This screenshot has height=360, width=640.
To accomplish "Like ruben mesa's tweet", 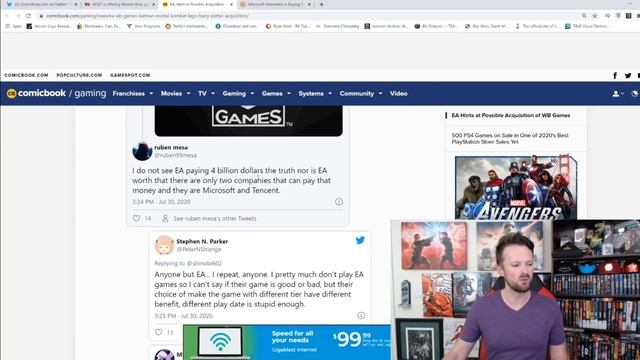I will click(x=136, y=218).
